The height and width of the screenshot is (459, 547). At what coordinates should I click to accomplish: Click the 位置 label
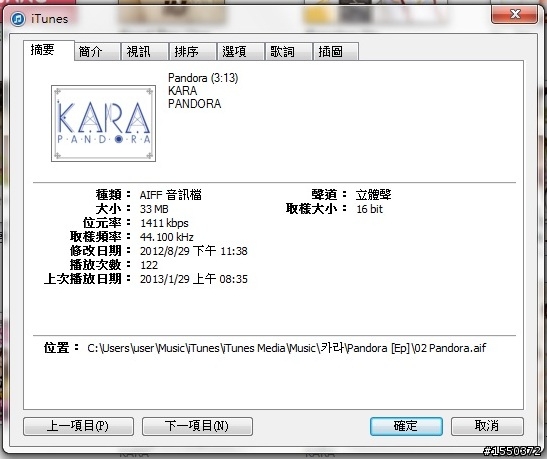pos(61,348)
